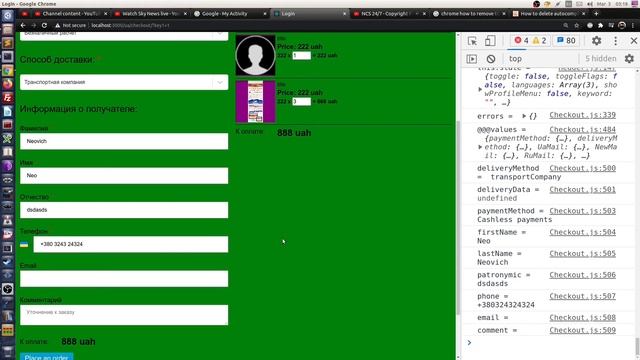Open DevTools settings gear in top bar

[x=596, y=41]
